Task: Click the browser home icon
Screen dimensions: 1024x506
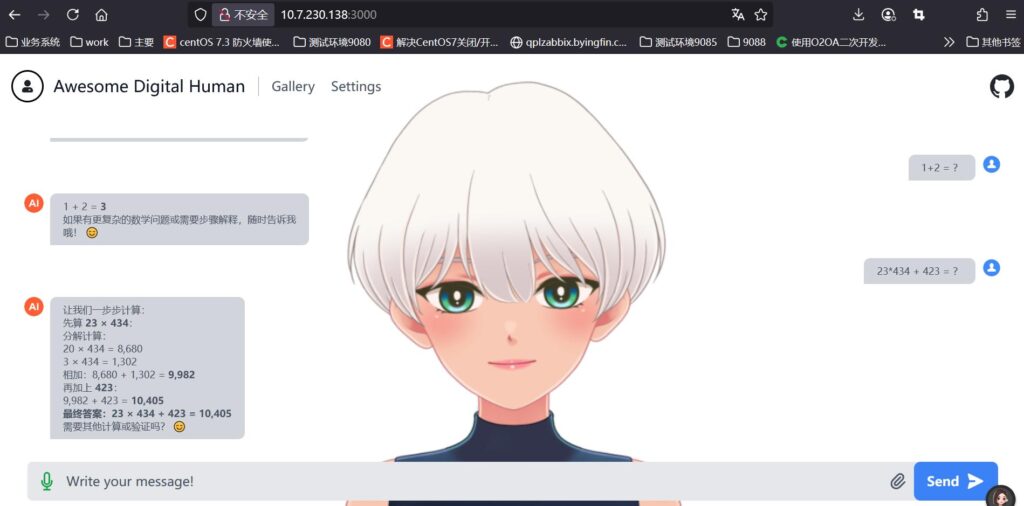Action: pyautogui.click(x=101, y=15)
